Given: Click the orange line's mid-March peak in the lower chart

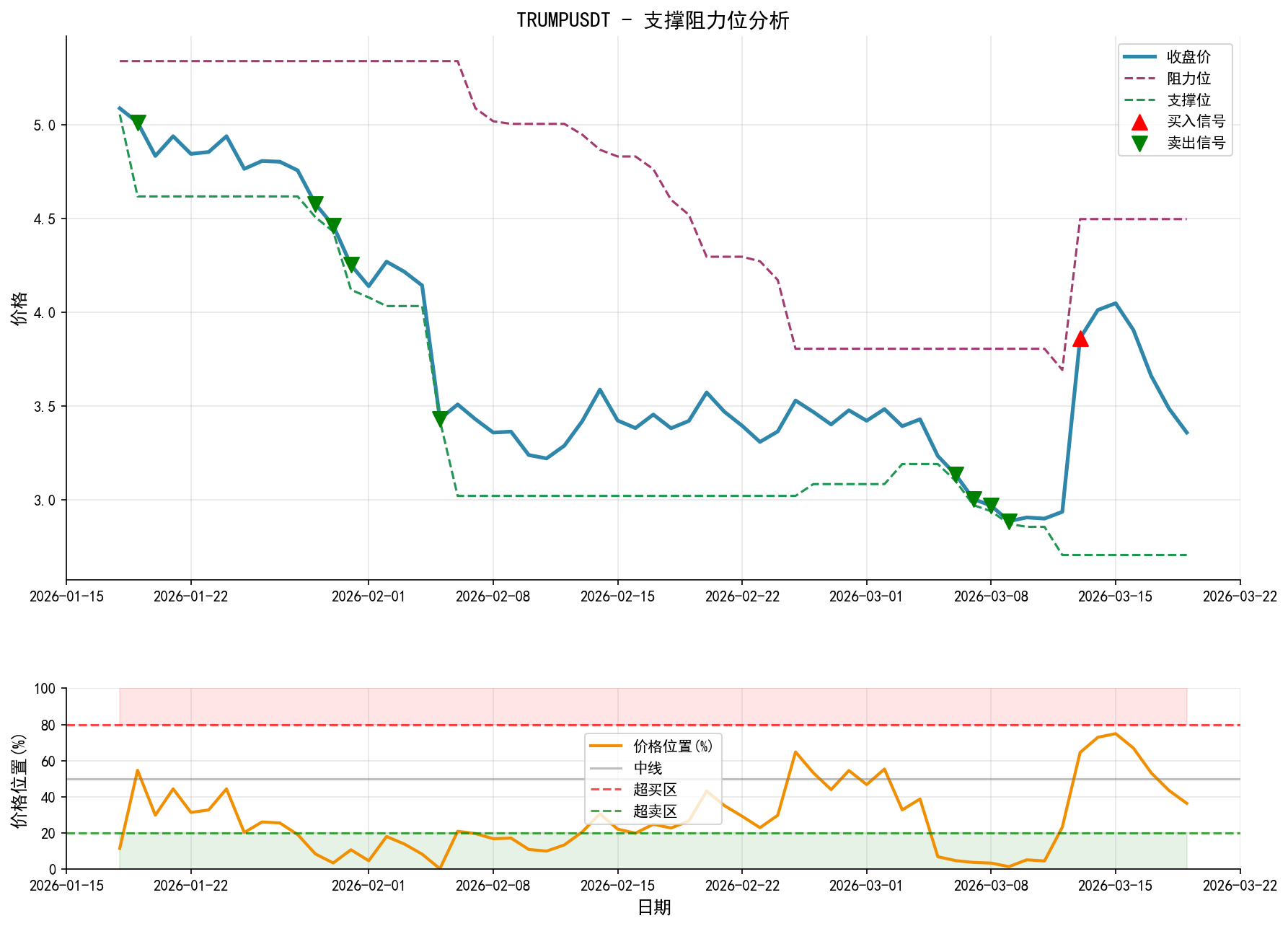Looking at the screenshot, I should [x=1115, y=733].
